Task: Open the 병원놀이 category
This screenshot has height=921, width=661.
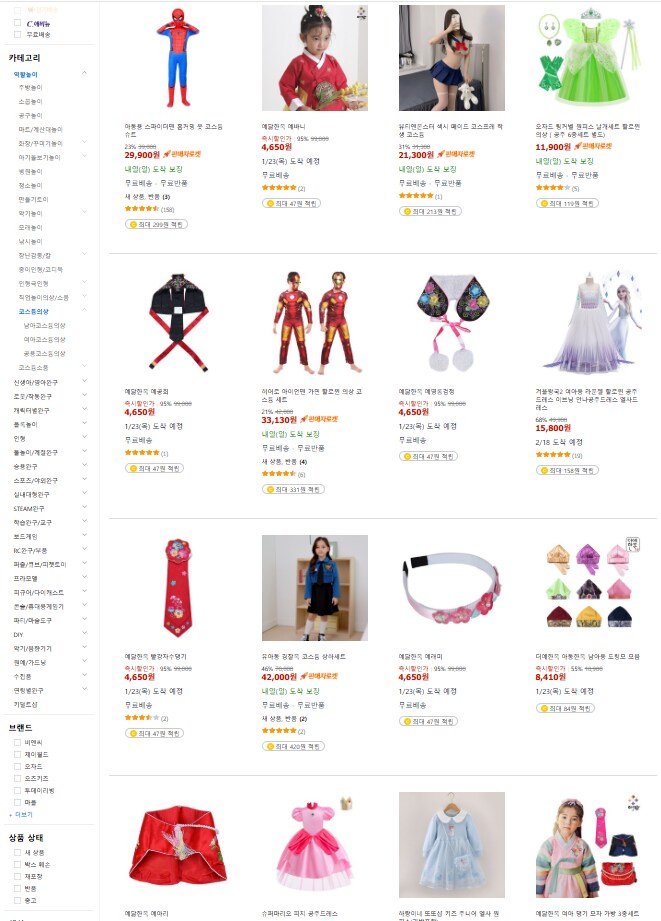Action: [30, 172]
